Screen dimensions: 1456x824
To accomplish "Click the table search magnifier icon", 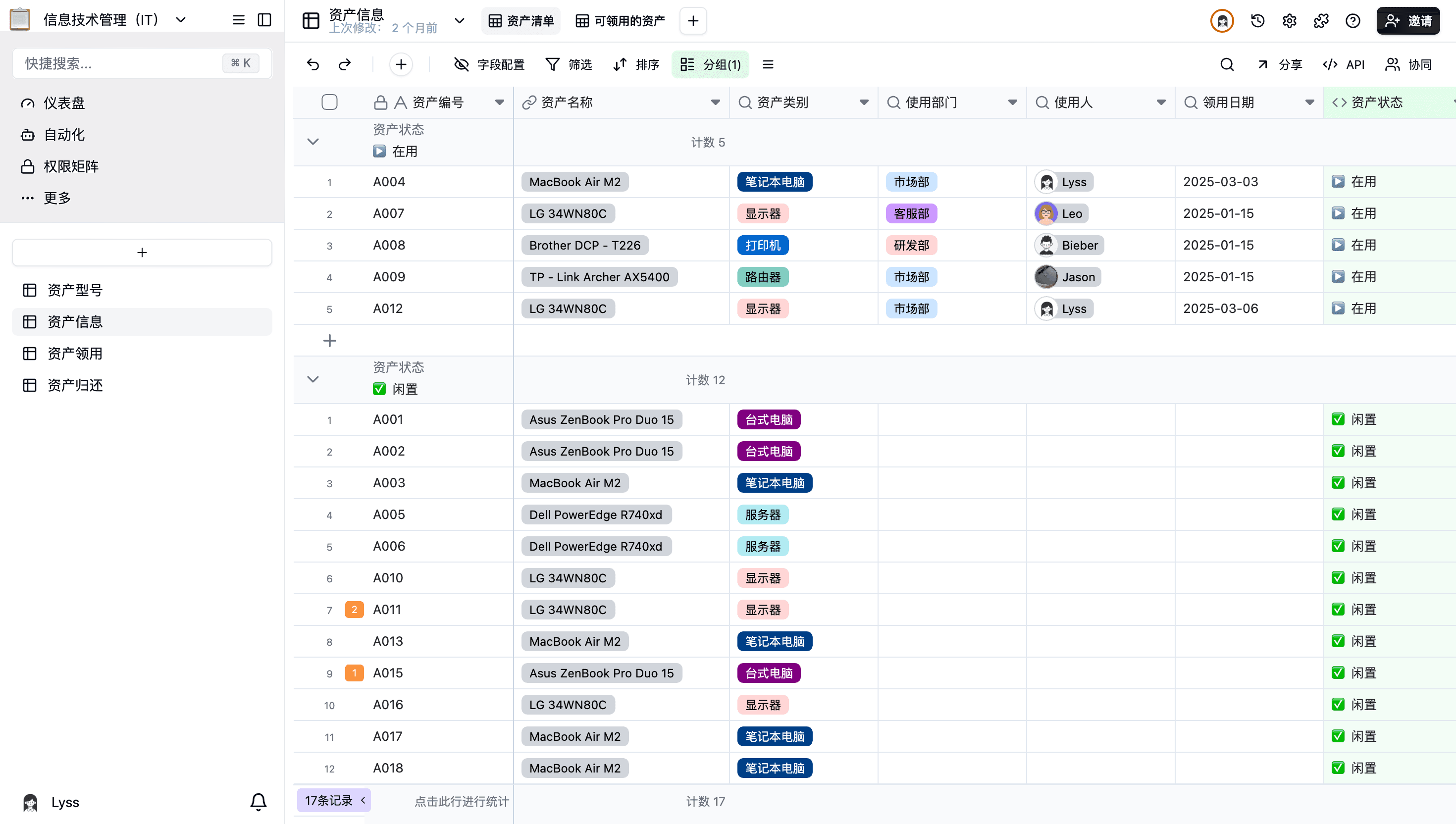I will pos(1227,64).
